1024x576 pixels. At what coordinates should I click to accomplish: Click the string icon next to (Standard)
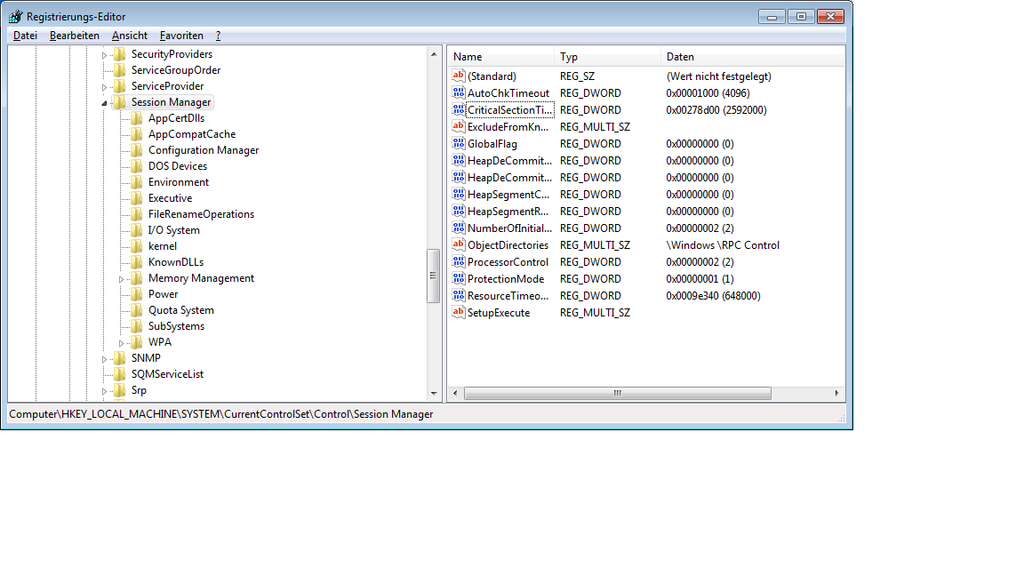point(459,76)
